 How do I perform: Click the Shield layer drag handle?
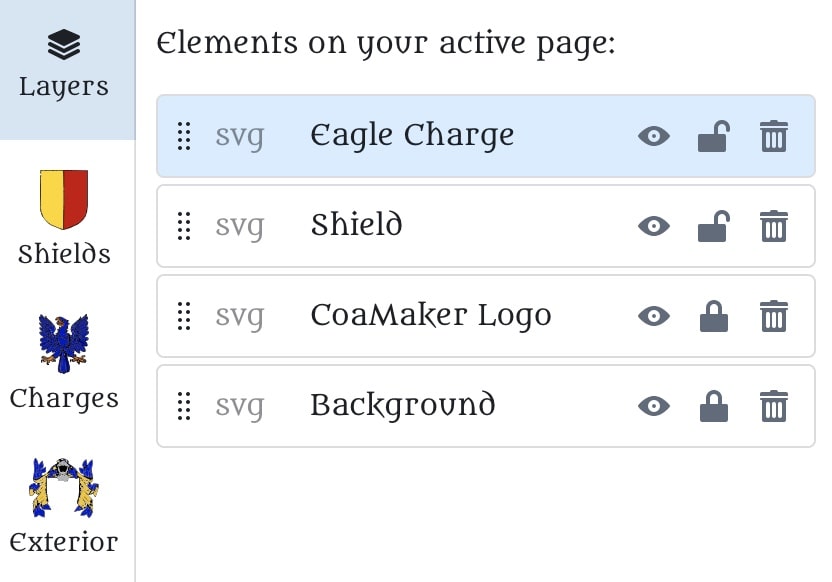[x=184, y=226]
